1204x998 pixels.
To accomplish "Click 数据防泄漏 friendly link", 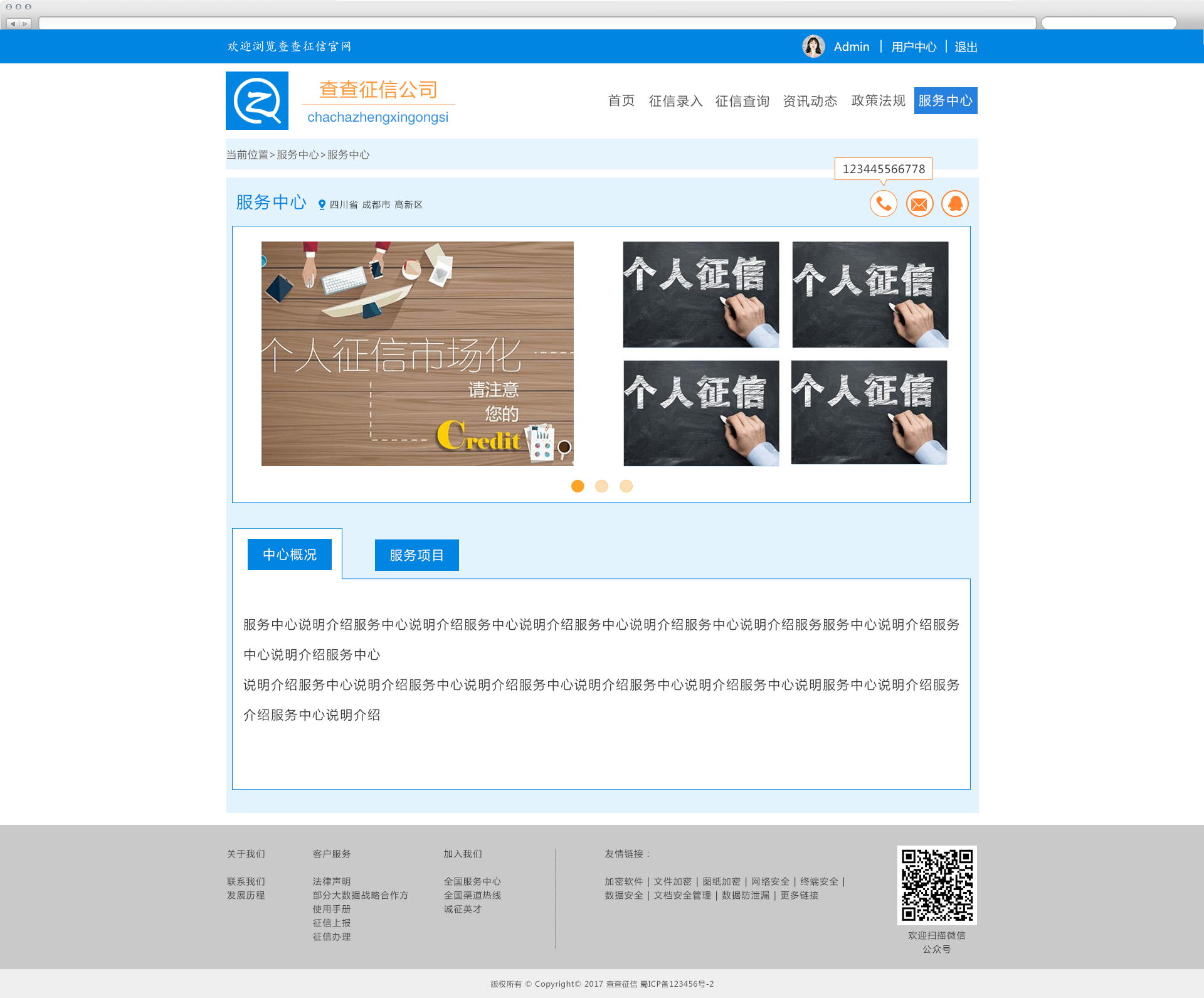I will coord(746,895).
